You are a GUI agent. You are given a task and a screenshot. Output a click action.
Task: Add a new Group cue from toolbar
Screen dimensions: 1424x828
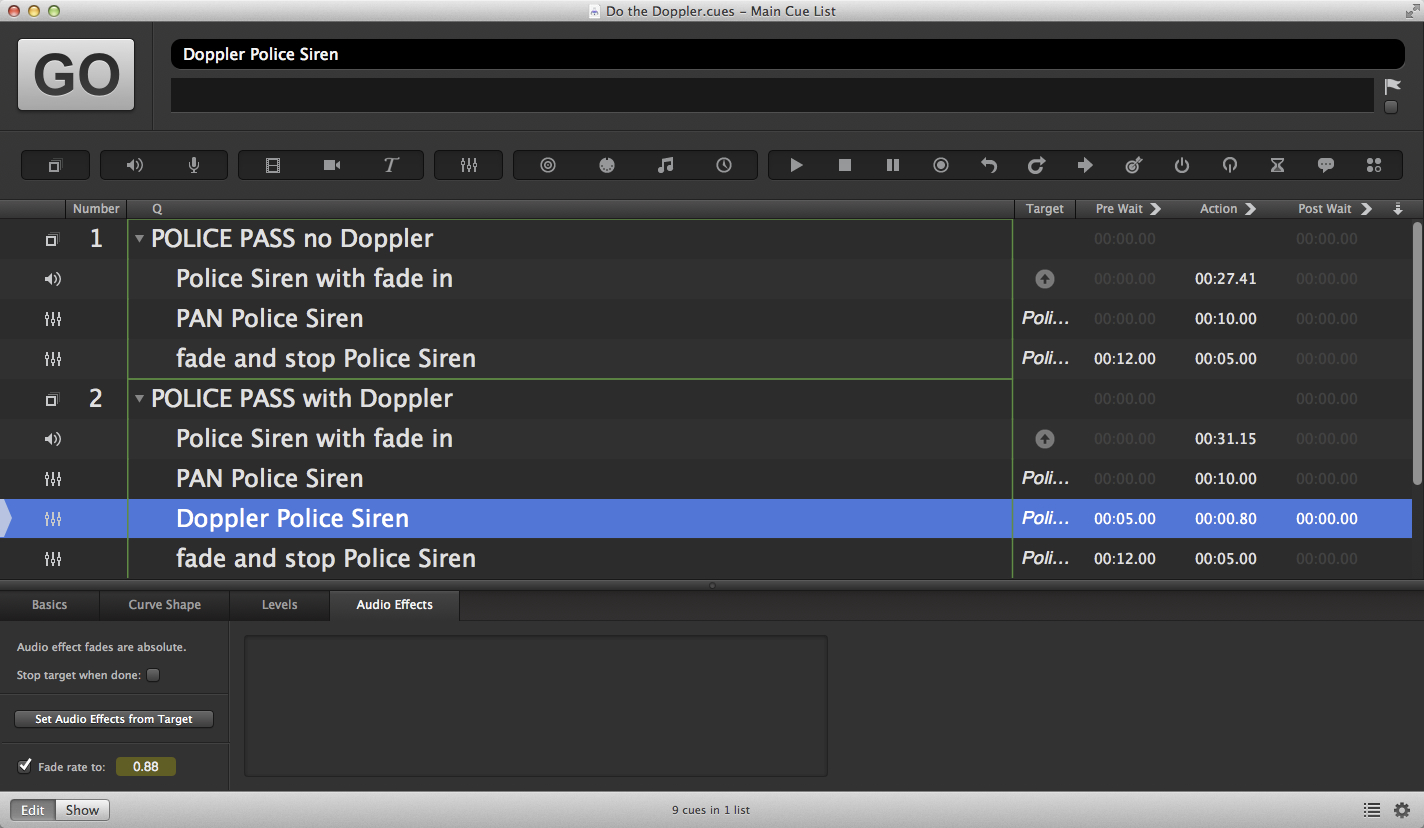[55, 165]
